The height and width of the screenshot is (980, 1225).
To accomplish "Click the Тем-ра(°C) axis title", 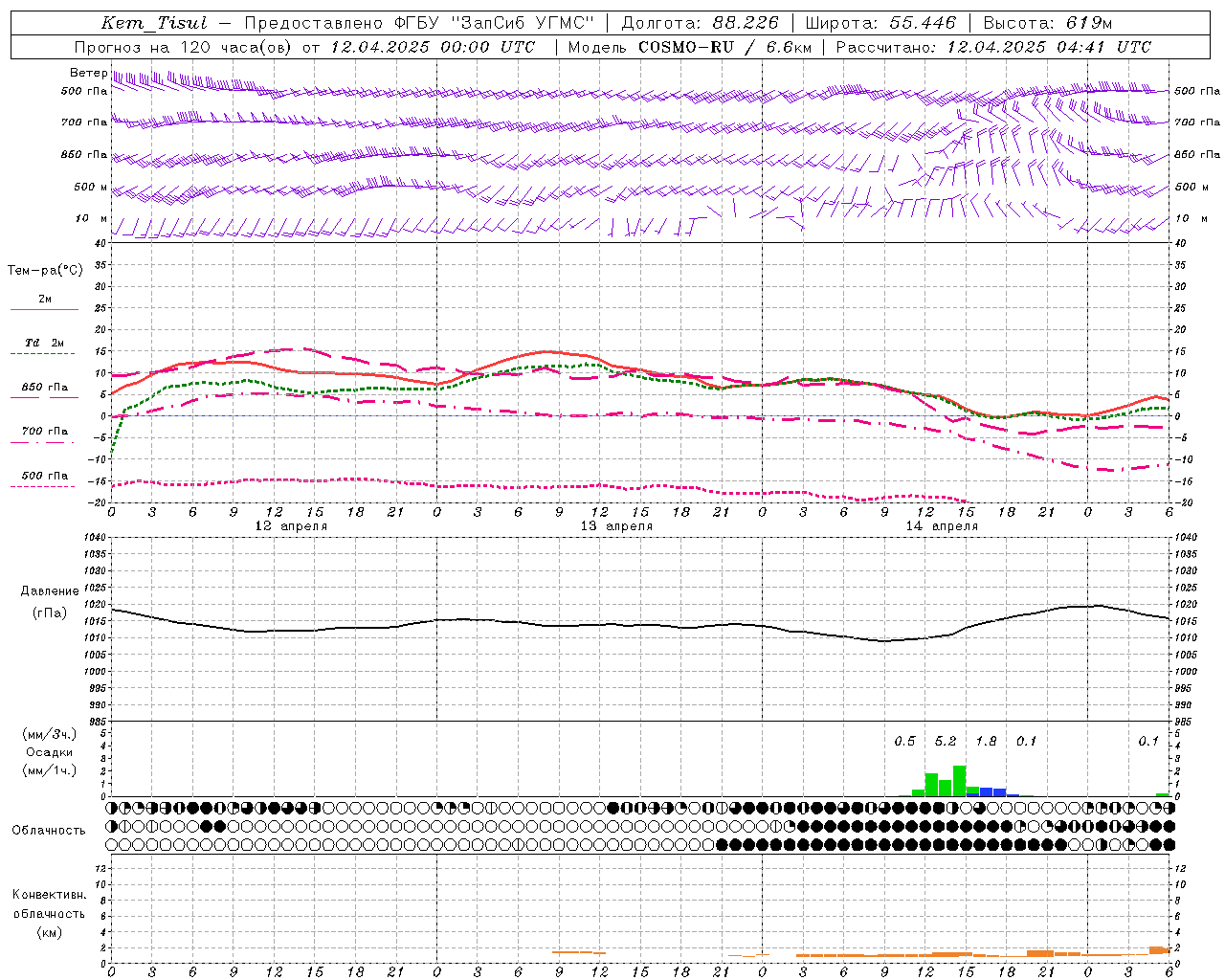I will click(45, 271).
